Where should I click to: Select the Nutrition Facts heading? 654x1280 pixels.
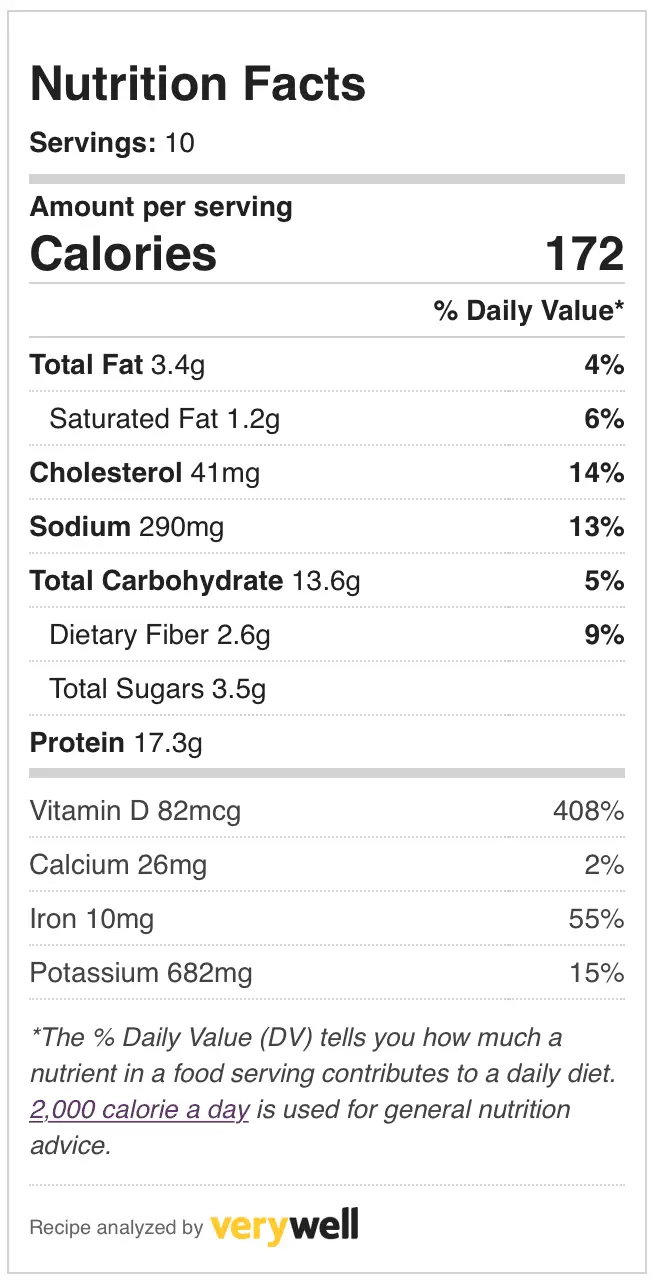pyautogui.click(x=198, y=85)
